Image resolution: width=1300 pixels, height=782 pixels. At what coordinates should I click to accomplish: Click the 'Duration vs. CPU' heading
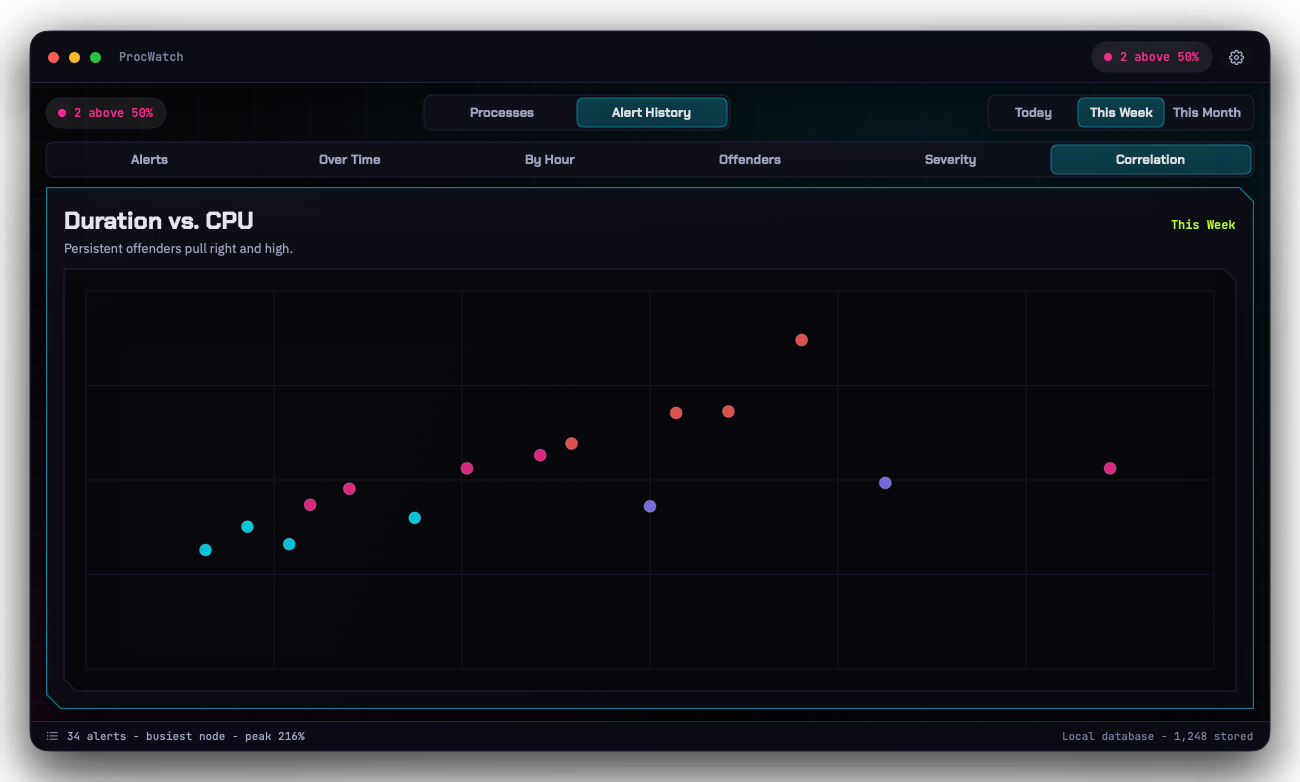click(159, 221)
